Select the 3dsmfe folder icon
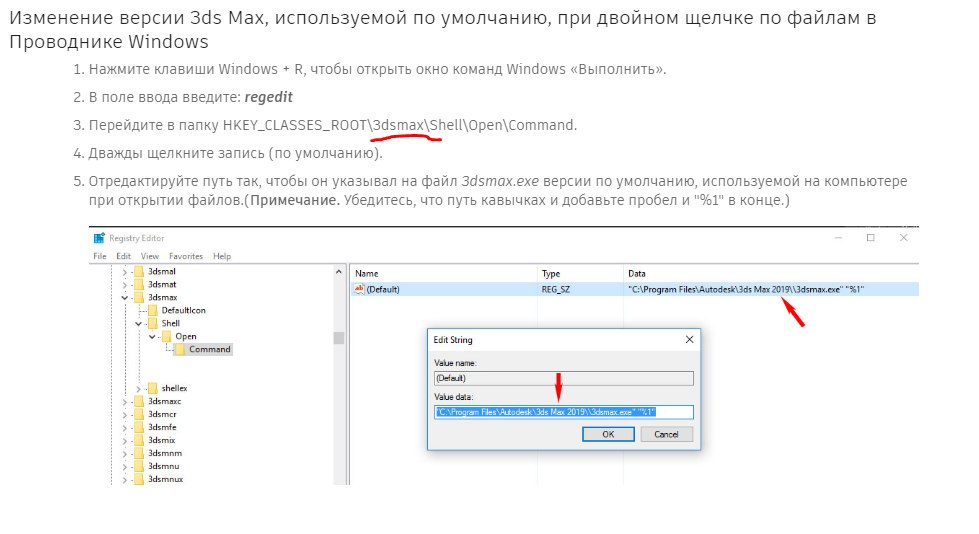 [x=139, y=427]
